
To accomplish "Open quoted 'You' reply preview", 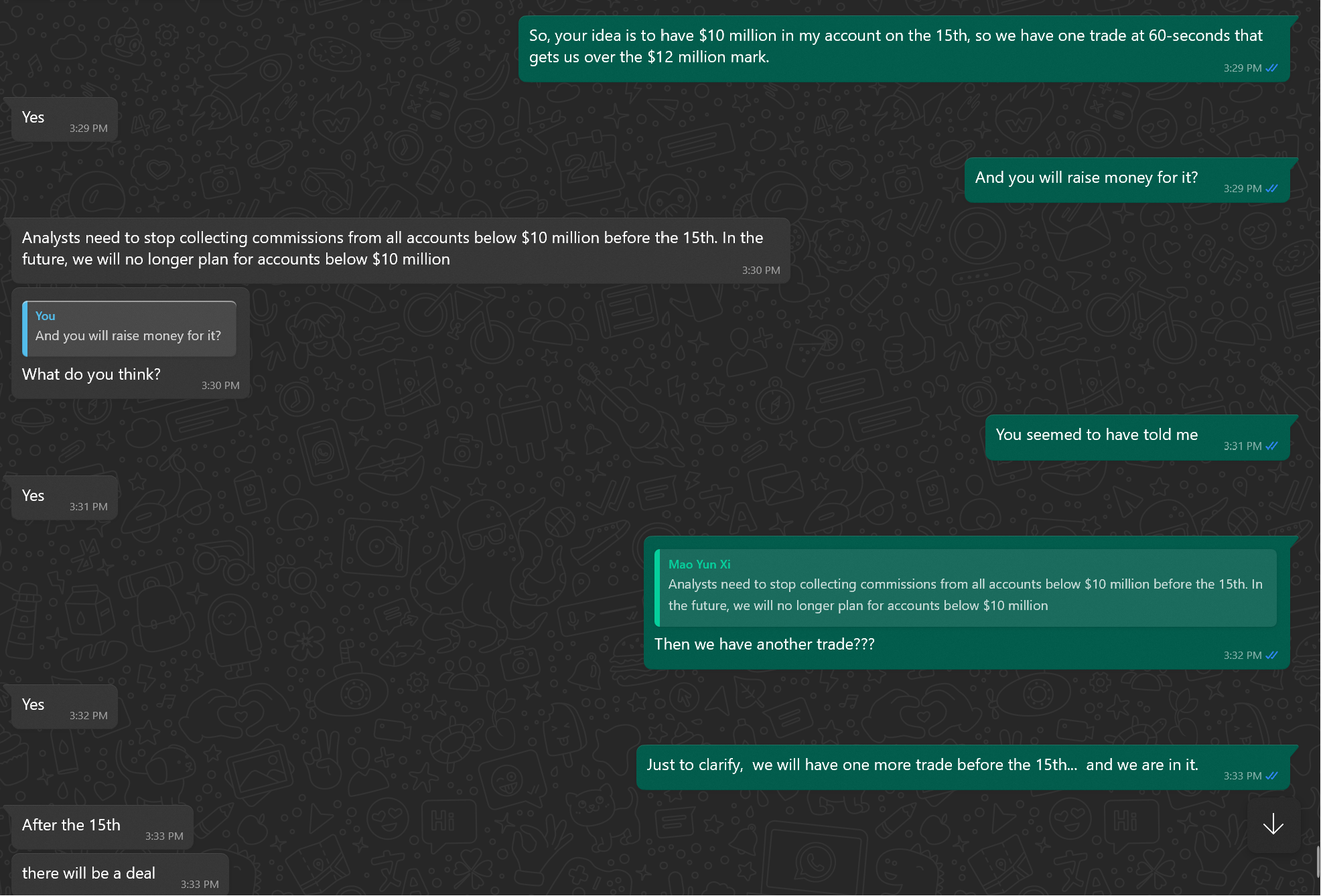I will (129, 329).
